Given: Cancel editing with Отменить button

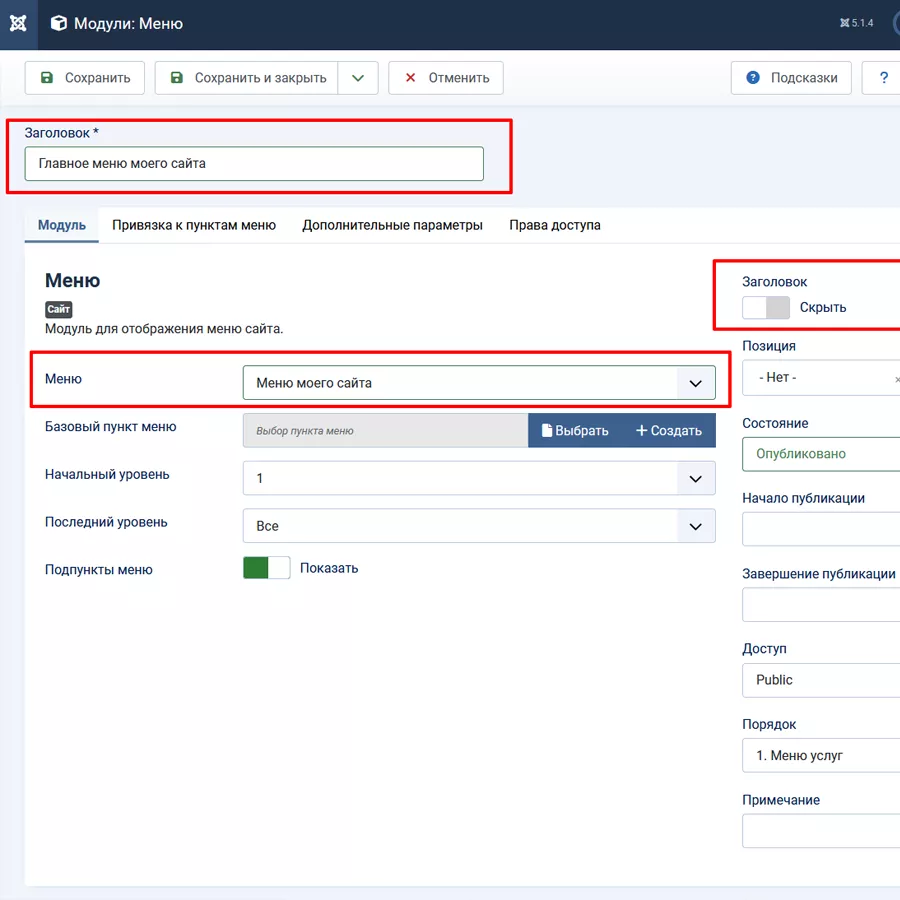Looking at the screenshot, I should coord(446,78).
